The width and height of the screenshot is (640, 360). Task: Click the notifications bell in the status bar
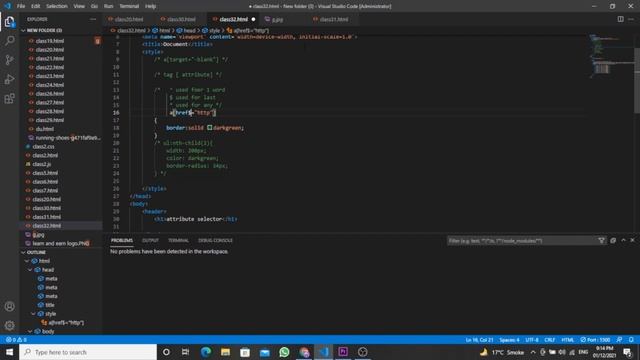(x=631, y=340)
